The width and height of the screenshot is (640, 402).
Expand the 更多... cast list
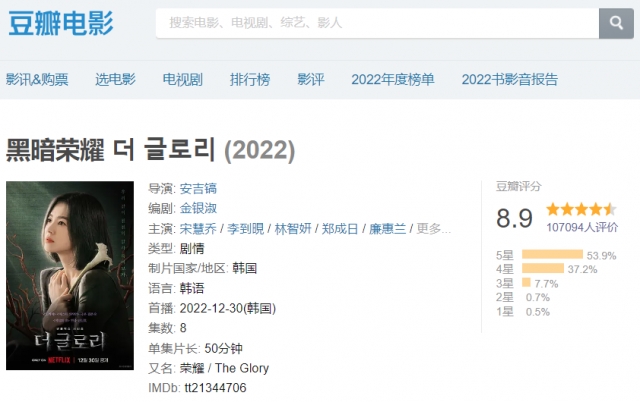433,229
